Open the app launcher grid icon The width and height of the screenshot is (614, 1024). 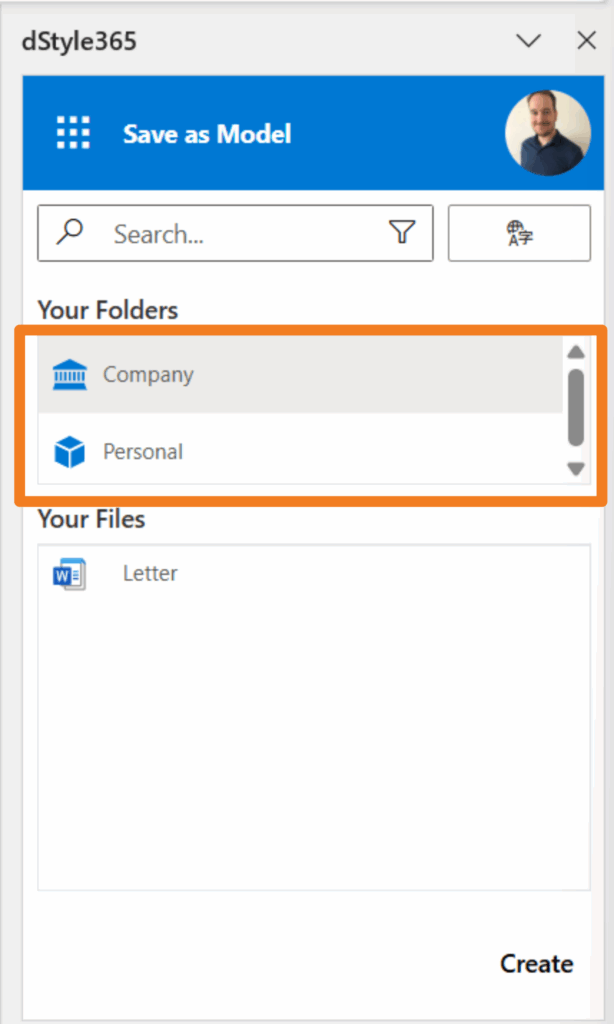(x=73, y=133)
